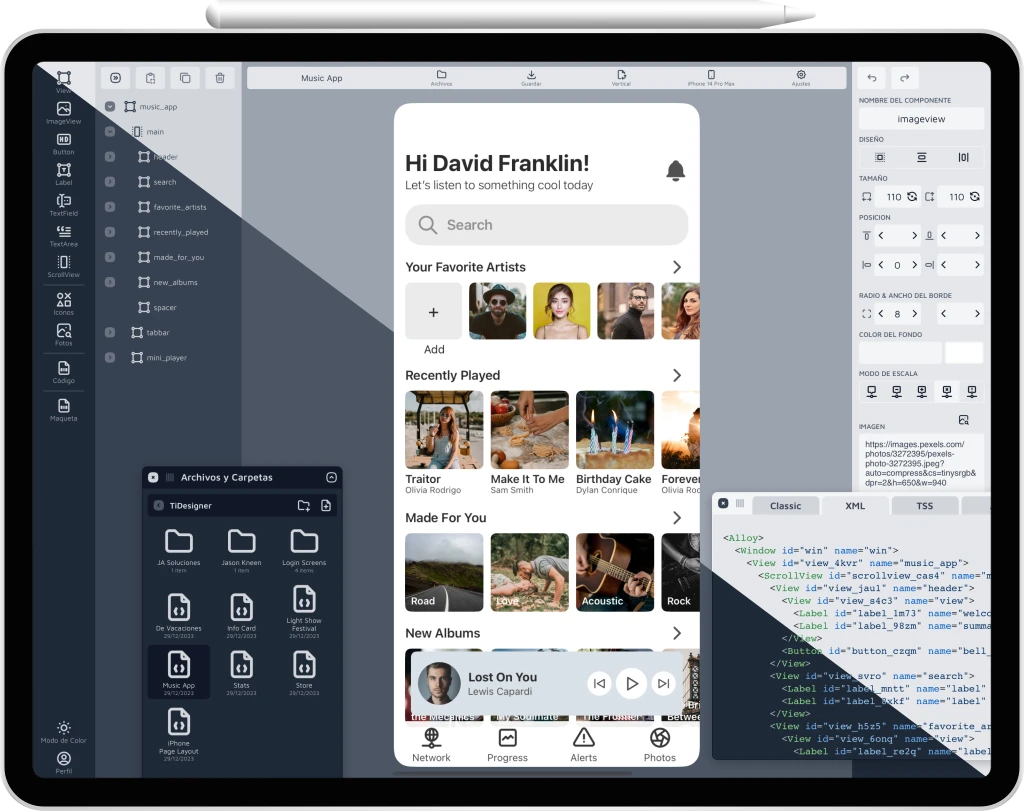
Task: Expand the favorite_artists tree item
Action: tap(110, 207)
